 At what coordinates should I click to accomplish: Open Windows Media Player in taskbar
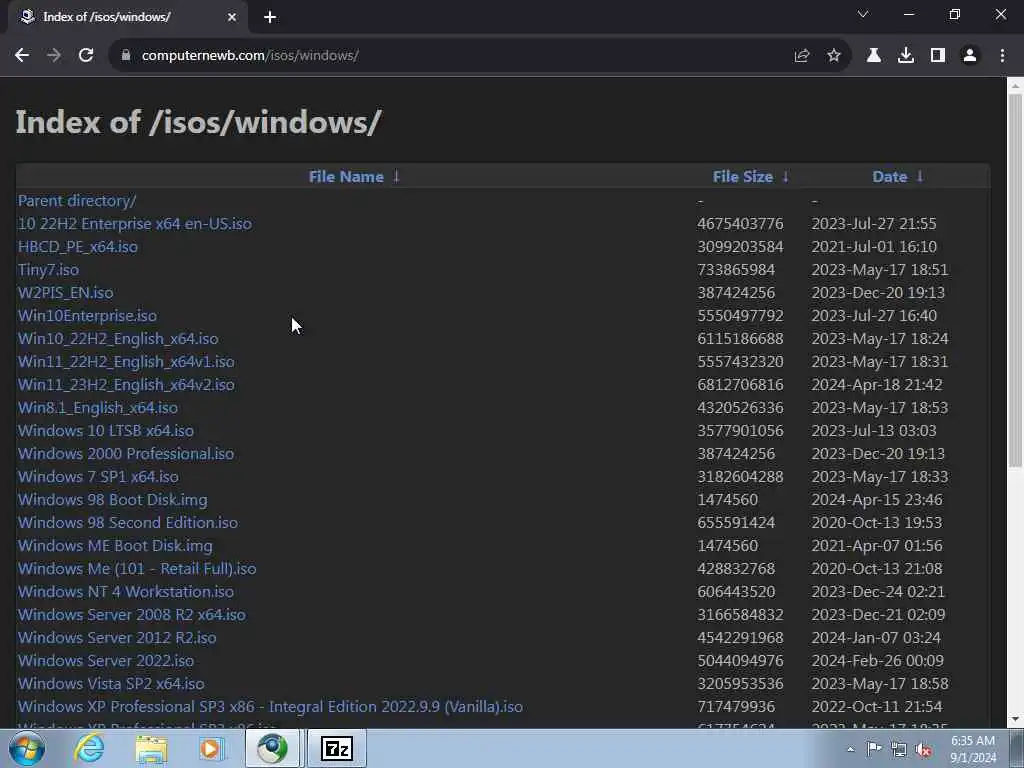tap(210, 748)
